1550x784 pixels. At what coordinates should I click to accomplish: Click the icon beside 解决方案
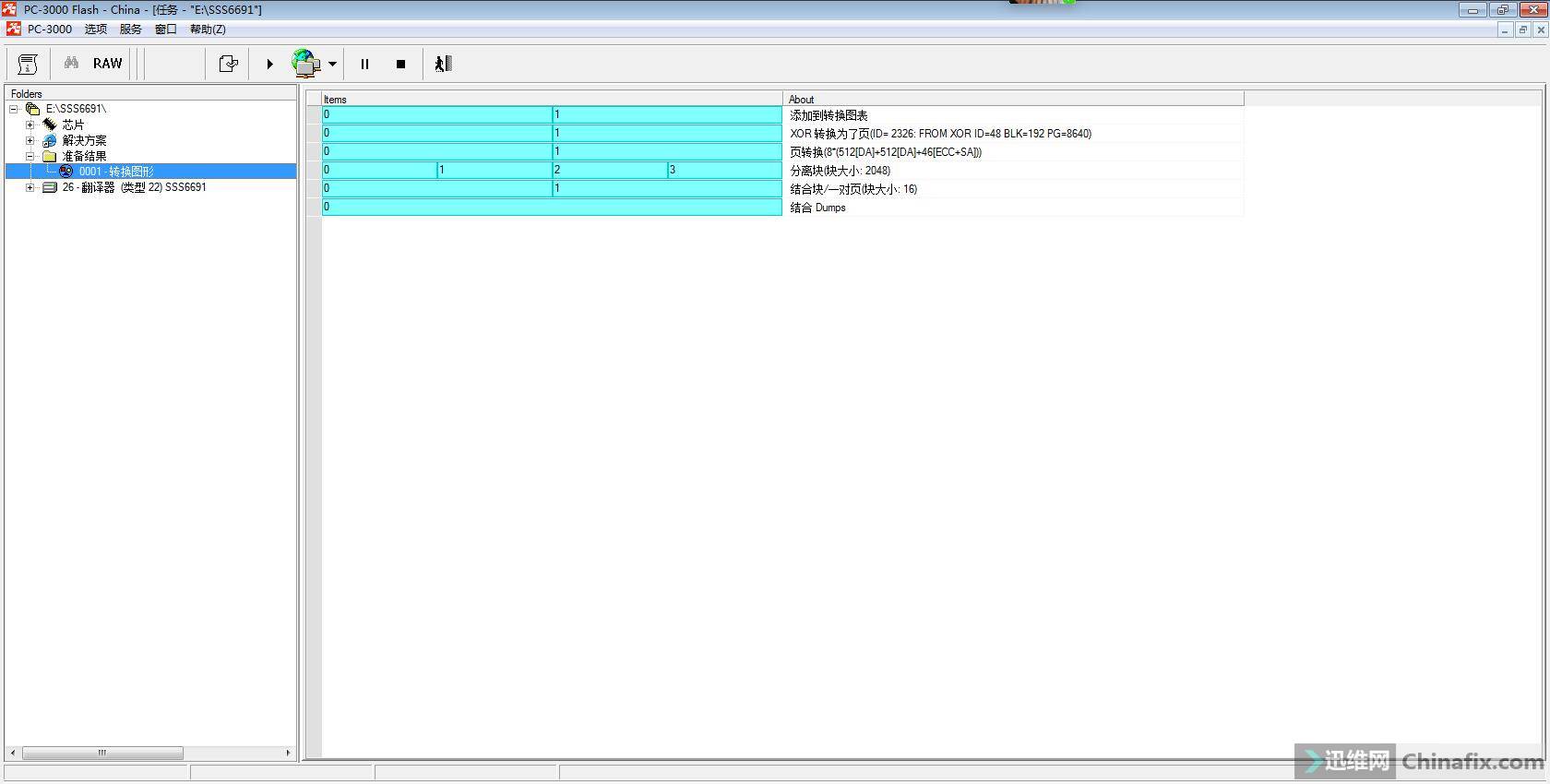50,140
